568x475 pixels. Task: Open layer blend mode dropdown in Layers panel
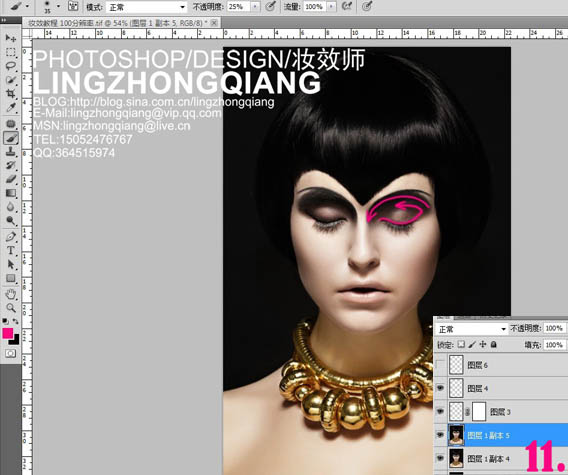472,329
